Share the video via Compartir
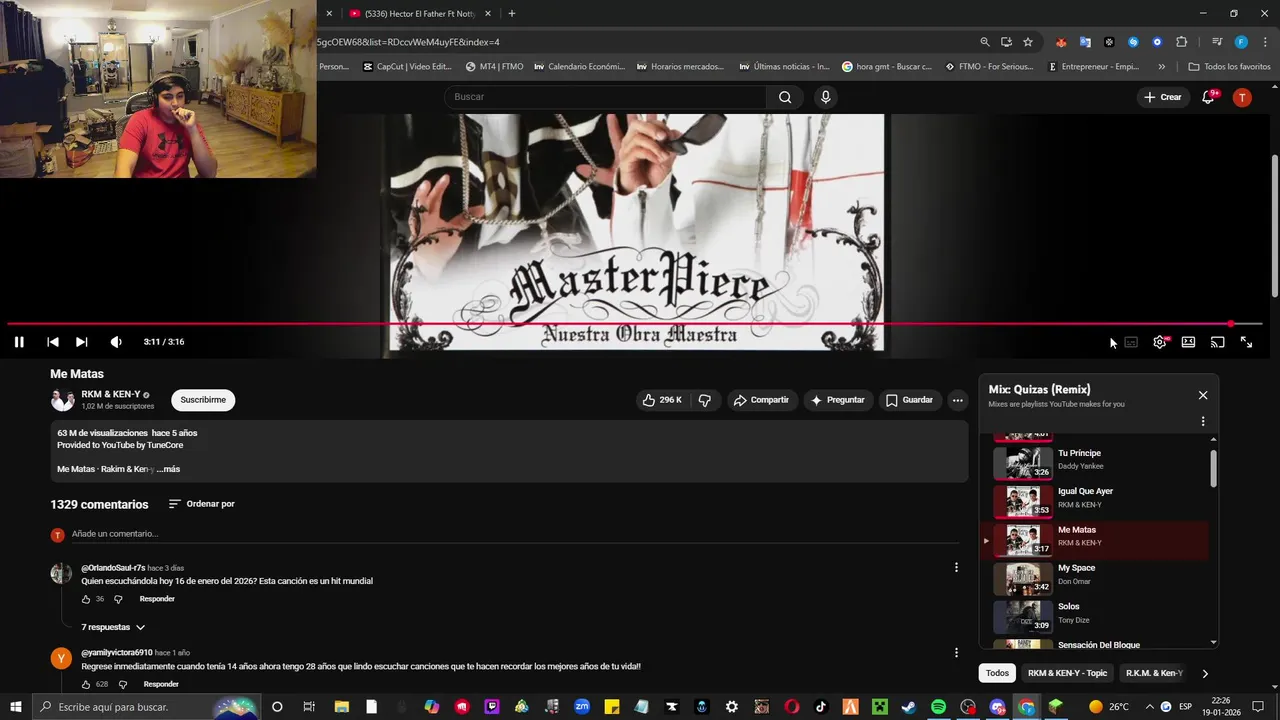This screenshot has height=720, width=1280. [x=762, y=400]
